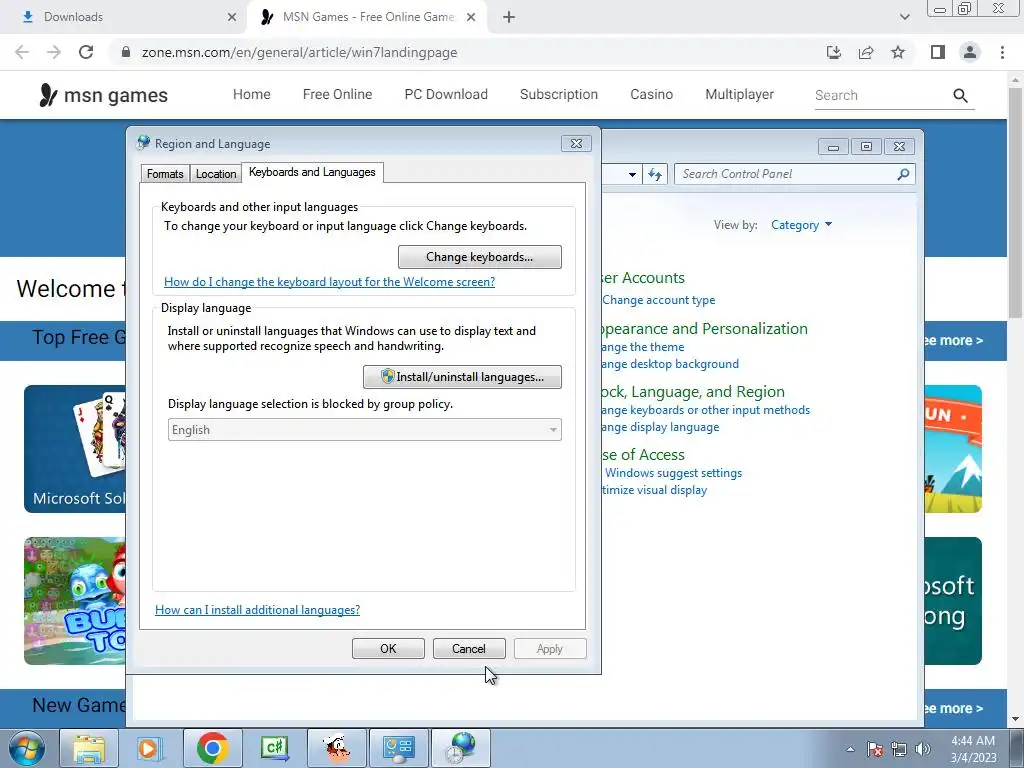Click the volume speaker tray icon
1024x768 pixels.
923,749
